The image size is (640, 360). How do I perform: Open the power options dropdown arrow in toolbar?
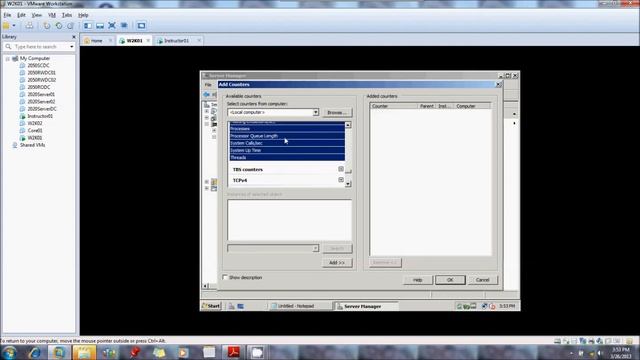tap(14, 26)
